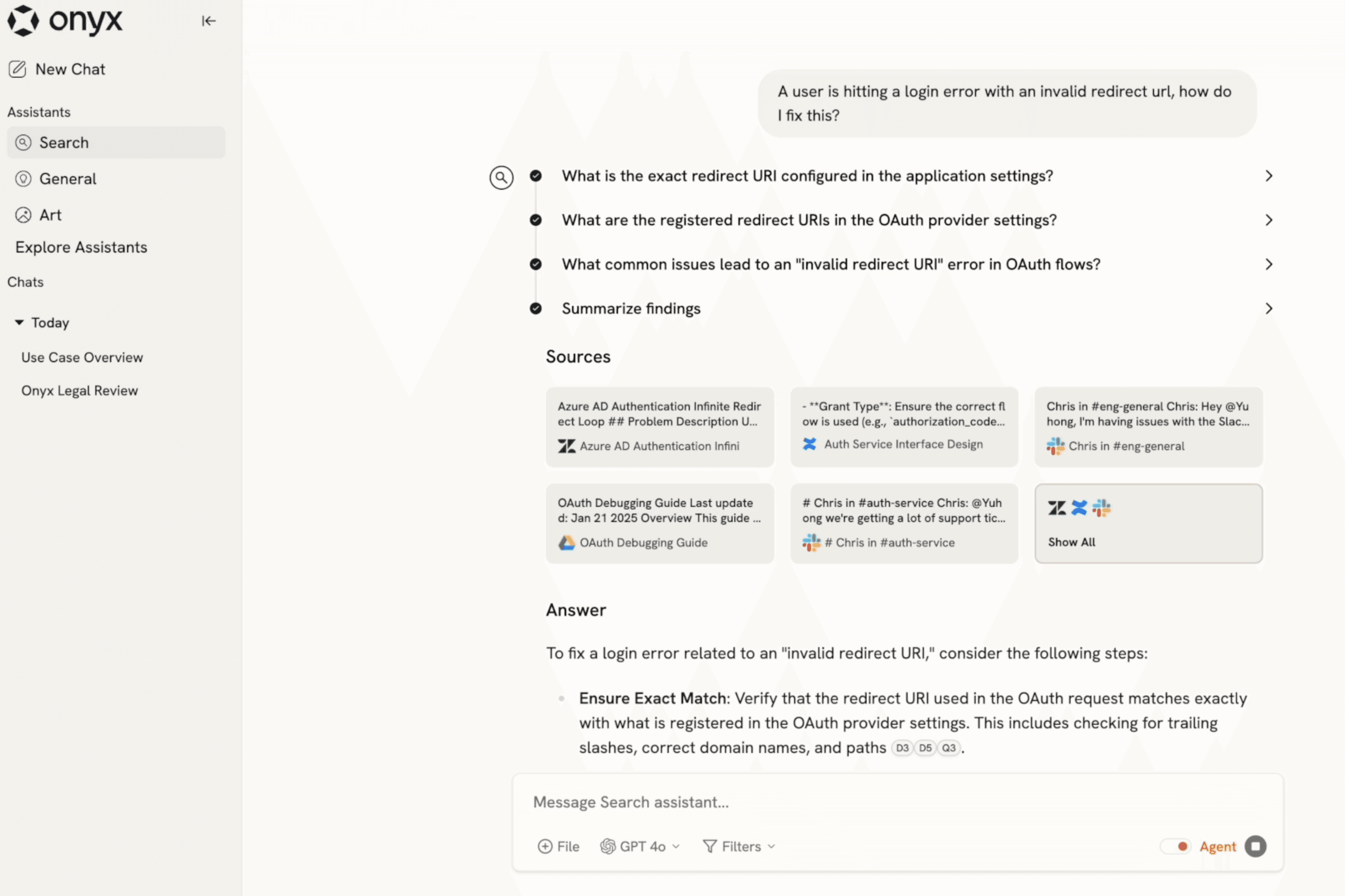Select the General assistant
This screenshot has height=896, width=1345.
pos(68,179)
